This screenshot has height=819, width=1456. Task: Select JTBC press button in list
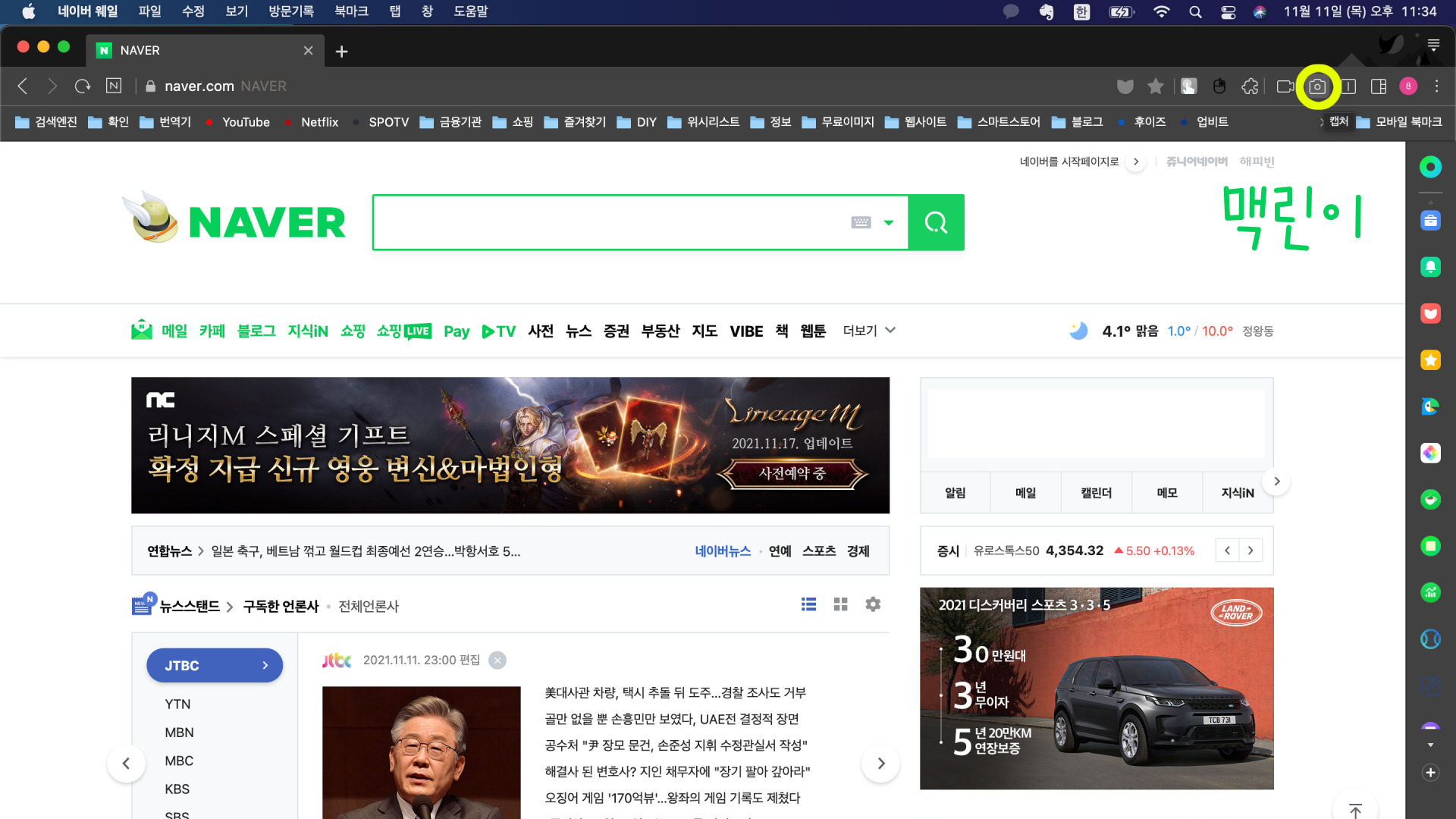[x=215, y=665]
